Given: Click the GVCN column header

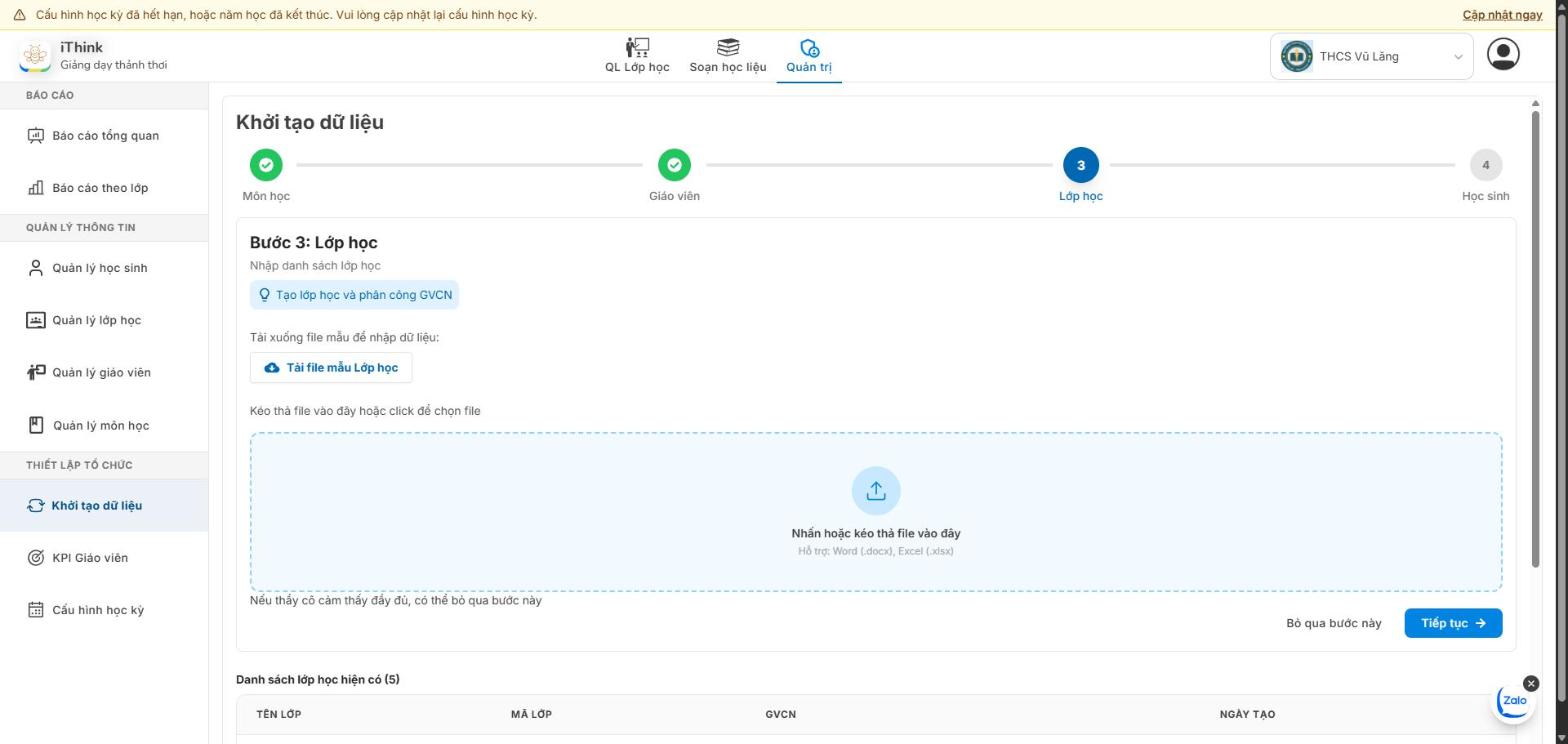Looking at the screenshot, I should [x=780, y=714].
